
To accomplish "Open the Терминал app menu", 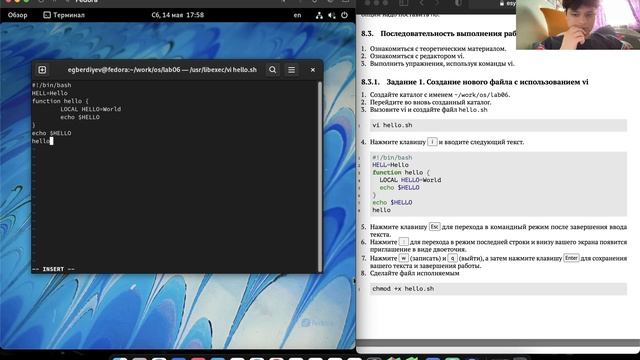I will (64, 15).
